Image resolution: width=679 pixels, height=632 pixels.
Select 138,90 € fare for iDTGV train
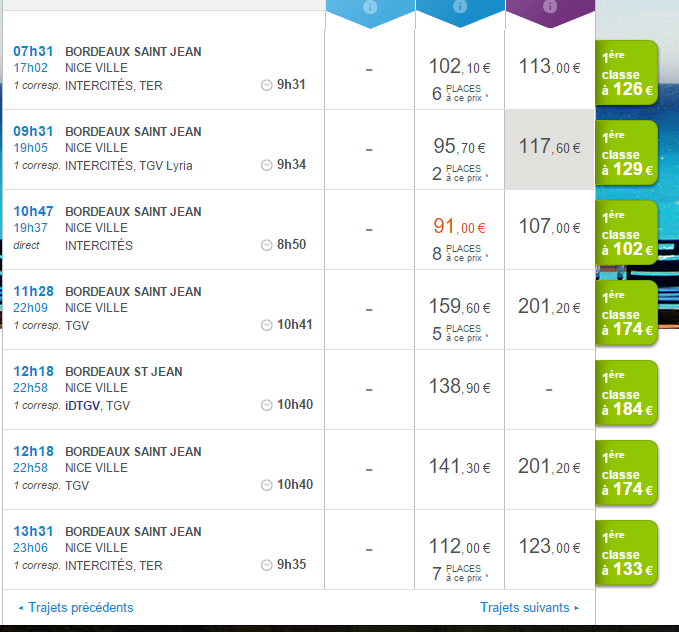[x=460, y=386]
